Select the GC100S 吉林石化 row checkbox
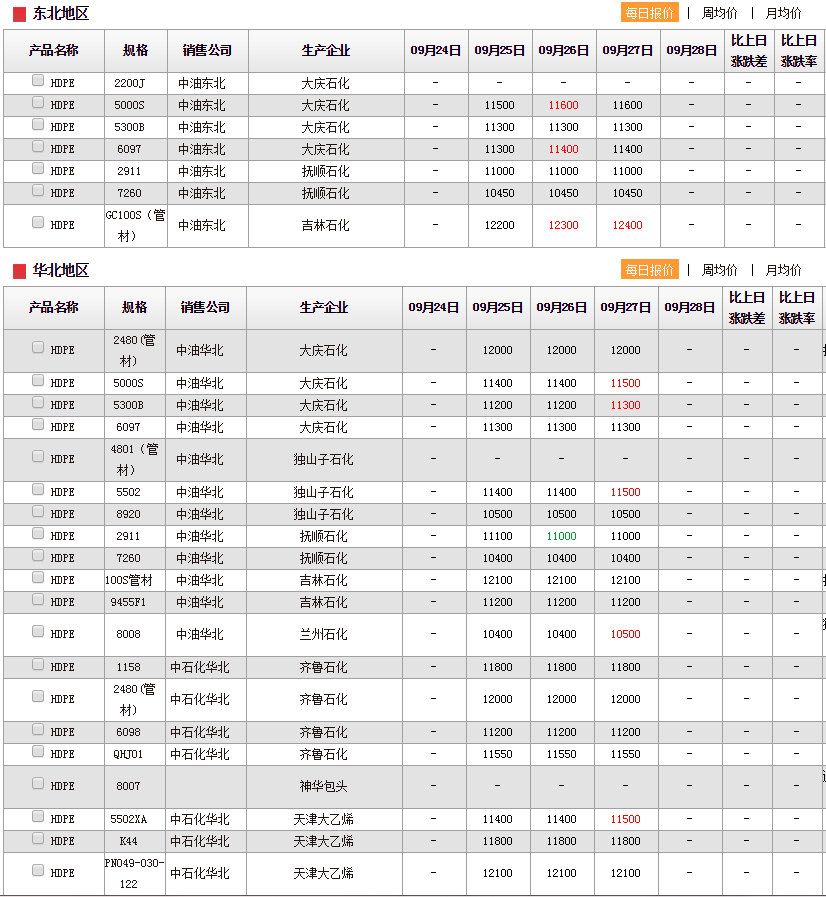This screenshot has width=826, height=897. (x=38, y=222)
